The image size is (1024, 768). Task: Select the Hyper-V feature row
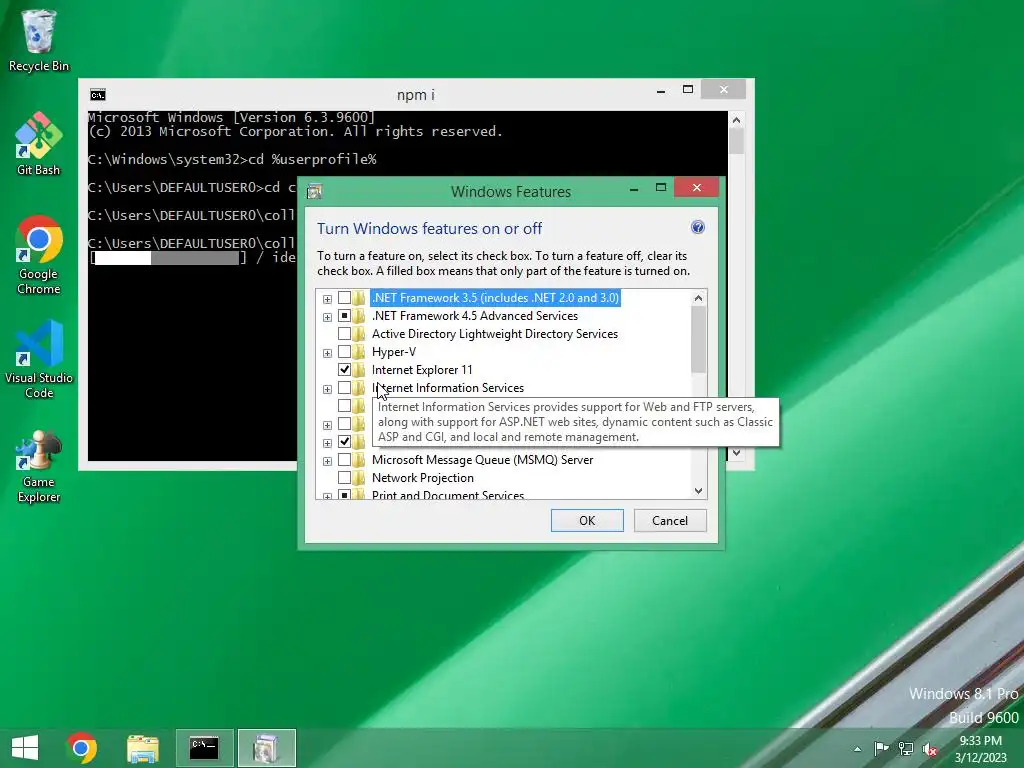coord(394,352)
